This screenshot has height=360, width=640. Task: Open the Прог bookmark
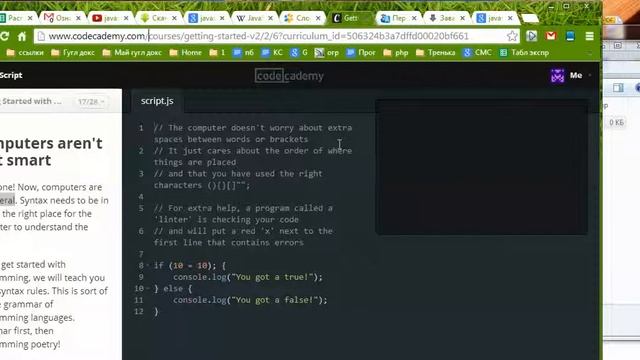361,53
